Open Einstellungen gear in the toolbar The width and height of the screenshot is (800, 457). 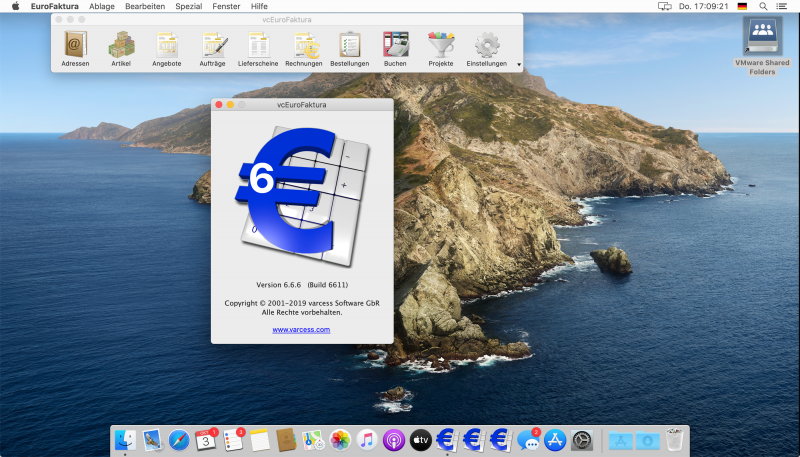[x=487, y=49]
